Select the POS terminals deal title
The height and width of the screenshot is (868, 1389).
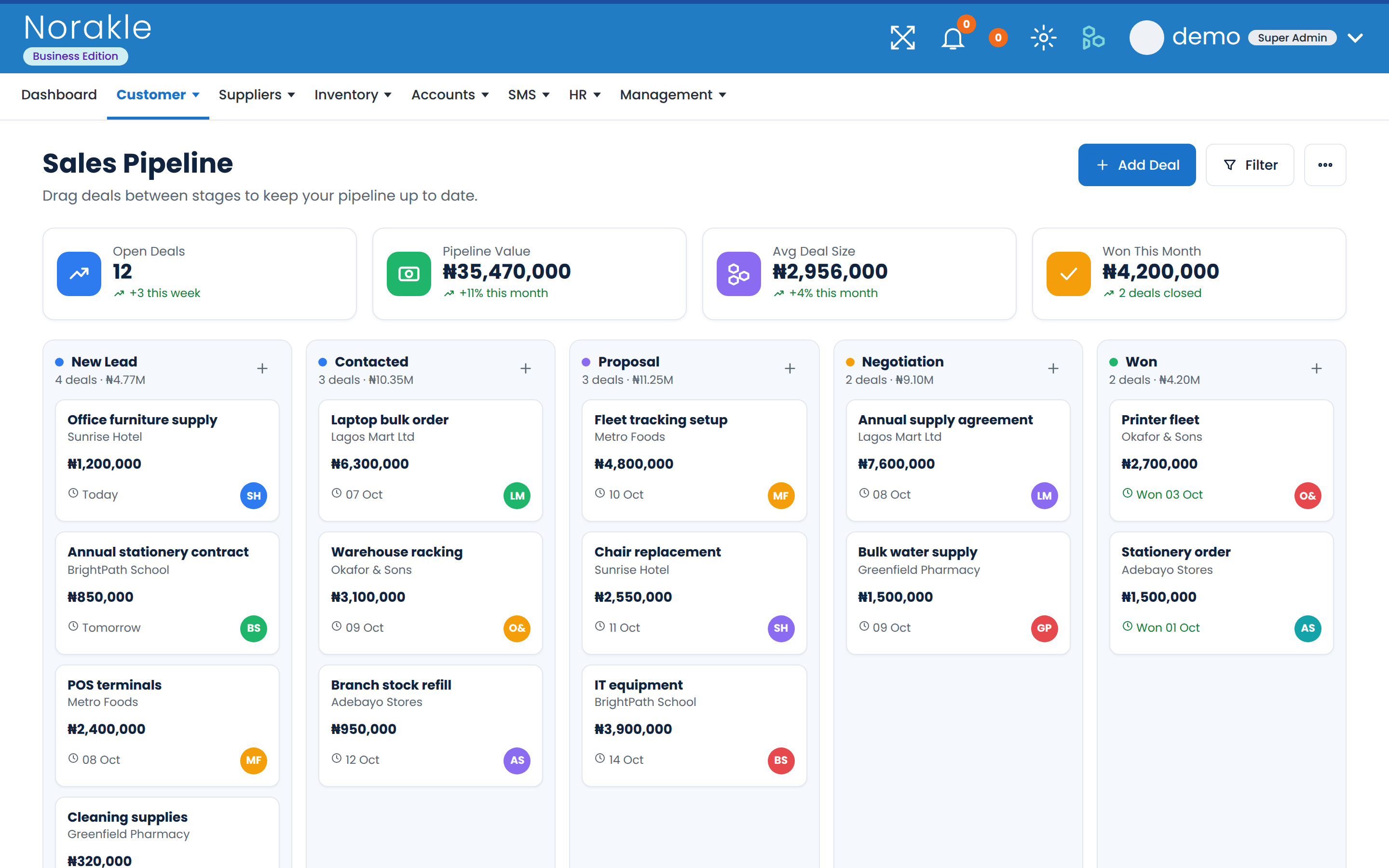114,685
